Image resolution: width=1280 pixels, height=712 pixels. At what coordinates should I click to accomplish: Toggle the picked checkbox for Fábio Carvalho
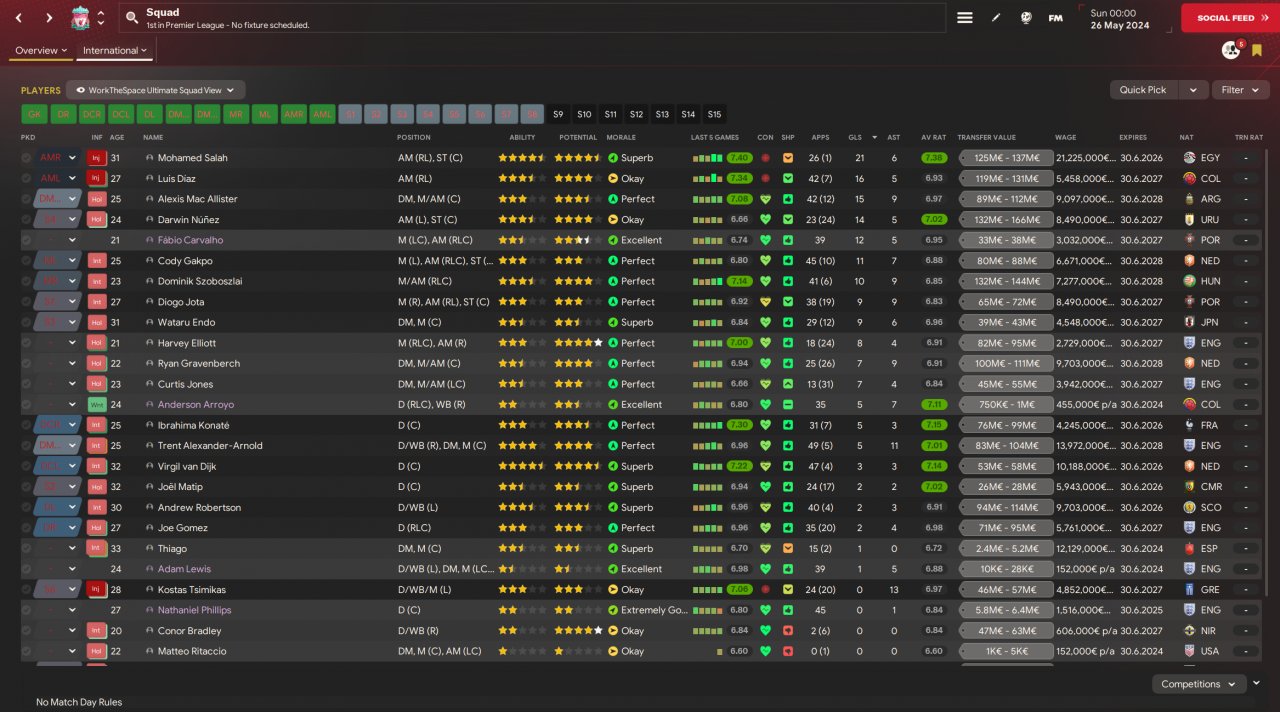(x=26, y=240)
